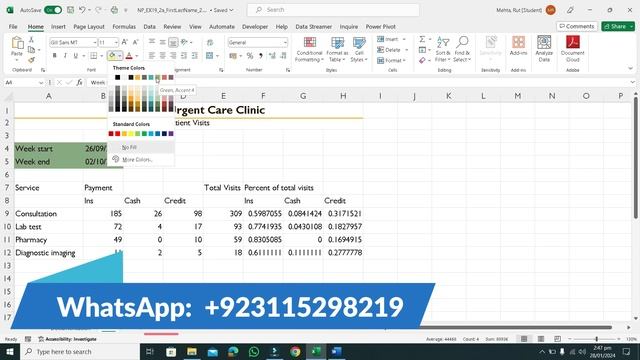640x360 pixels.
Task: Collapse the ribbon with the chevron
Action: (631, 69)
